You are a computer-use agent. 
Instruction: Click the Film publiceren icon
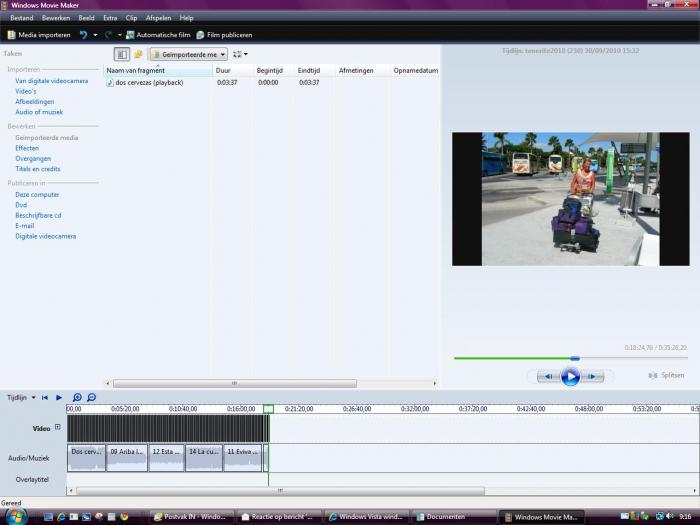click(x=200, y=35)
